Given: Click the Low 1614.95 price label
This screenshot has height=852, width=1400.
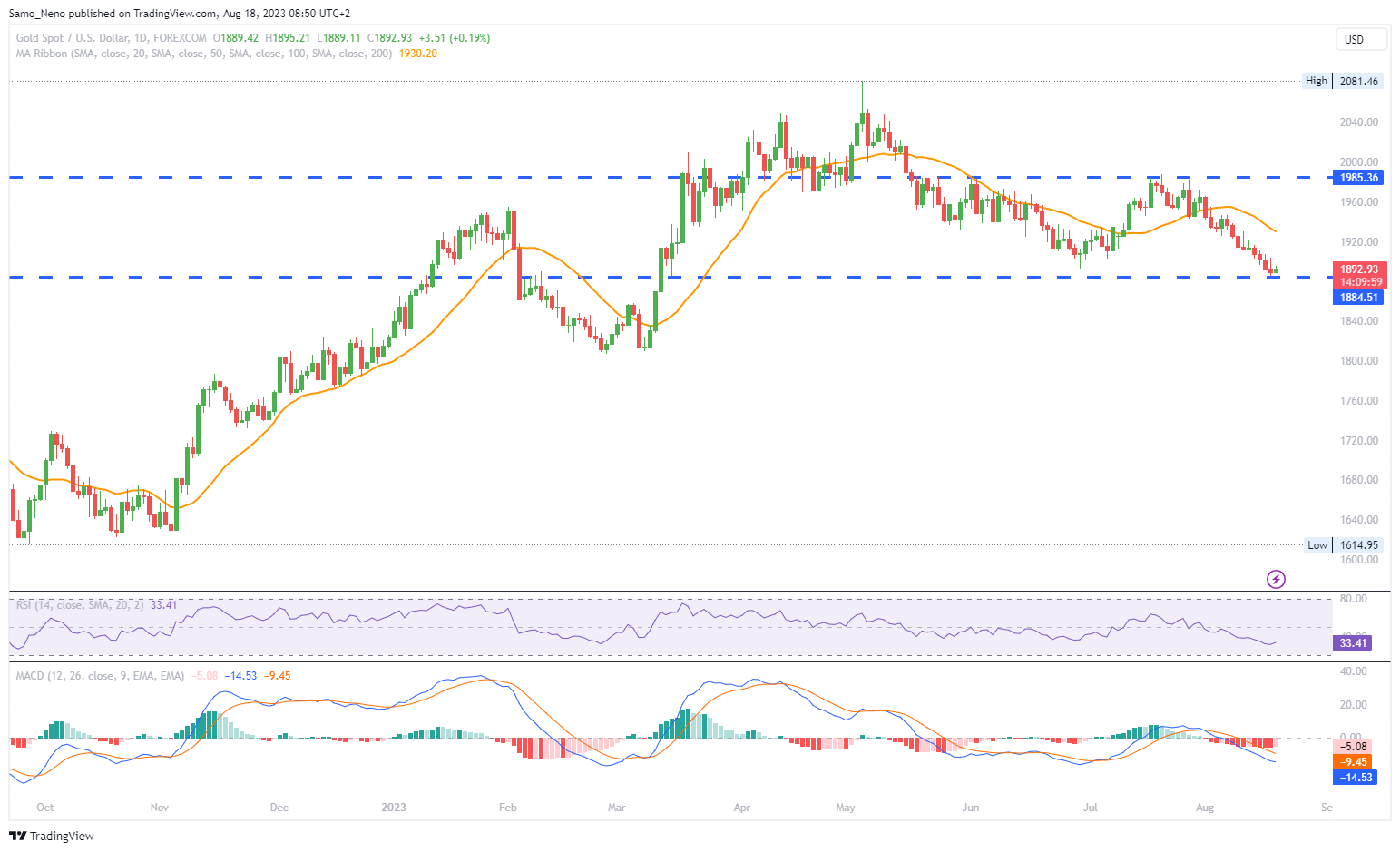Looking at the screenshot, I should click(x=1344, y=545).
